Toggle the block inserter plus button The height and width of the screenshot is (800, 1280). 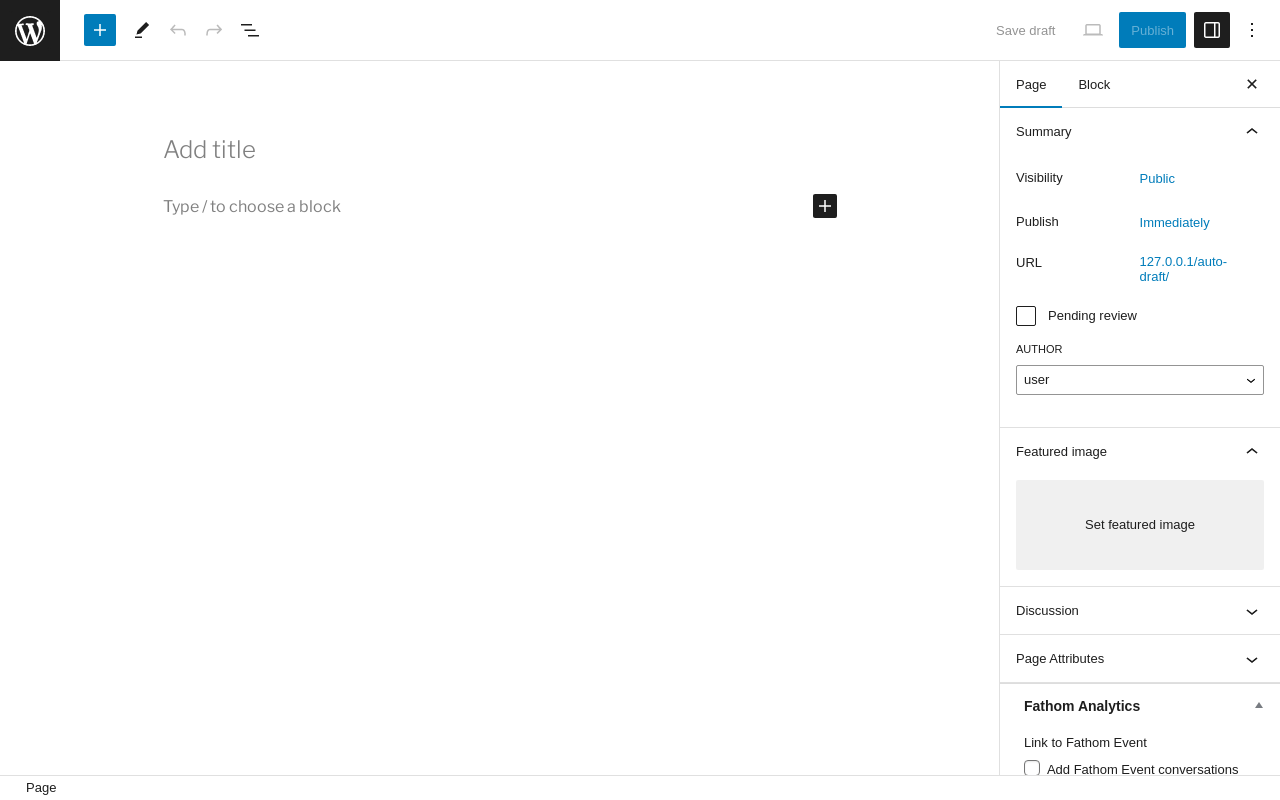point(100,30)
